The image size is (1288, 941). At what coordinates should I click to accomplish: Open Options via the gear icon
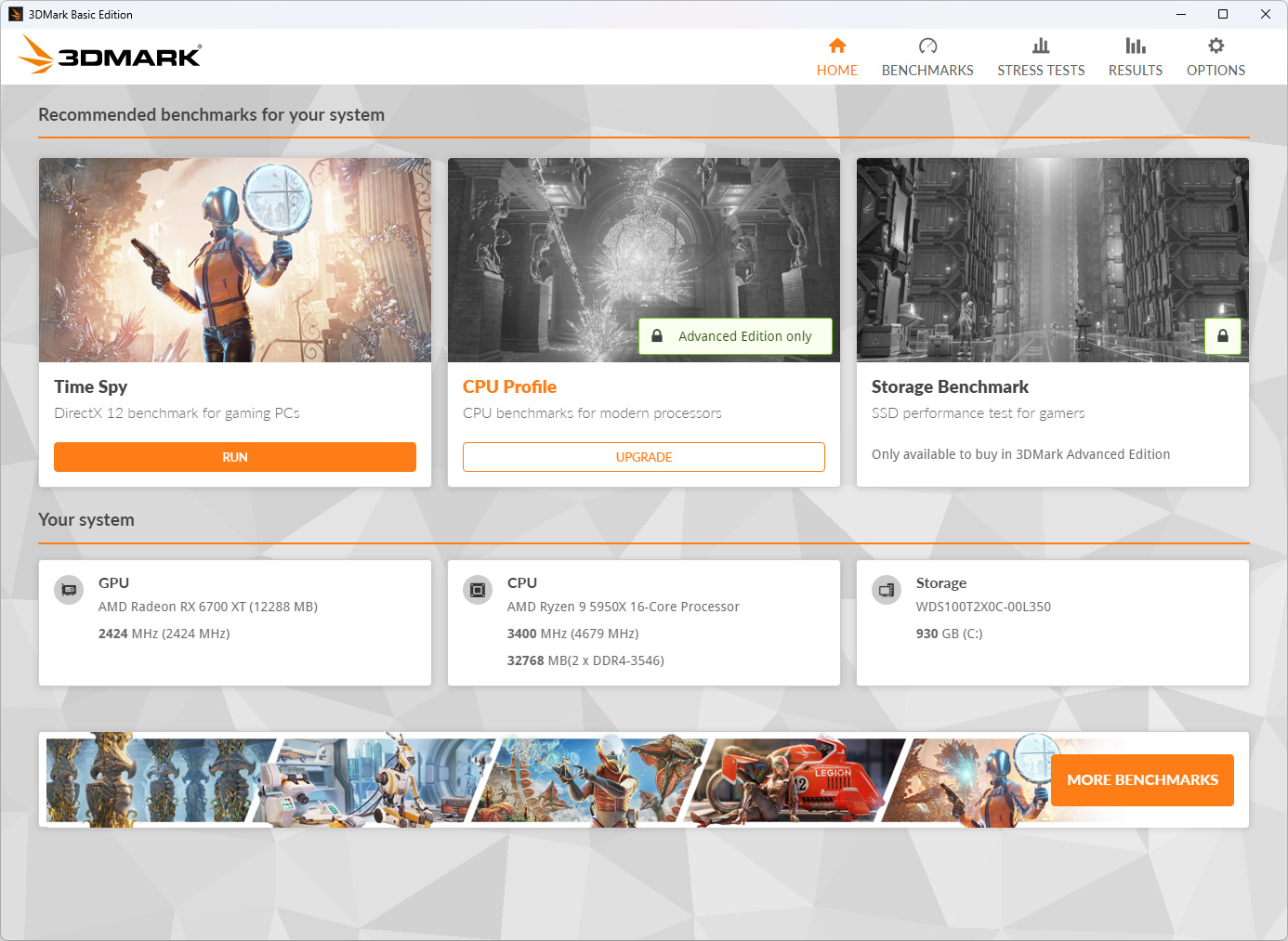pyautogui.click(x=1216, y=46)
